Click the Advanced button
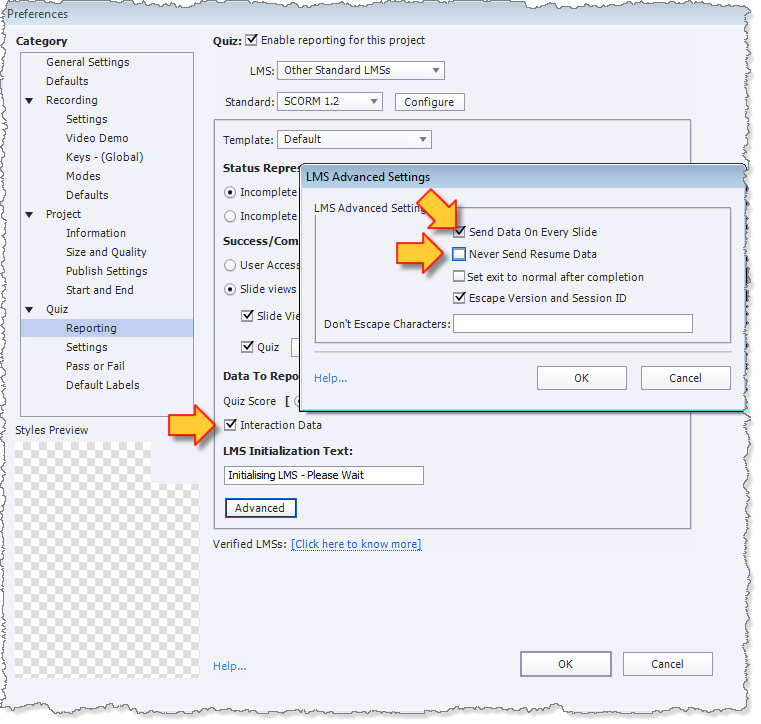This screenshot has height=724, width=761. tap(261, 508)
